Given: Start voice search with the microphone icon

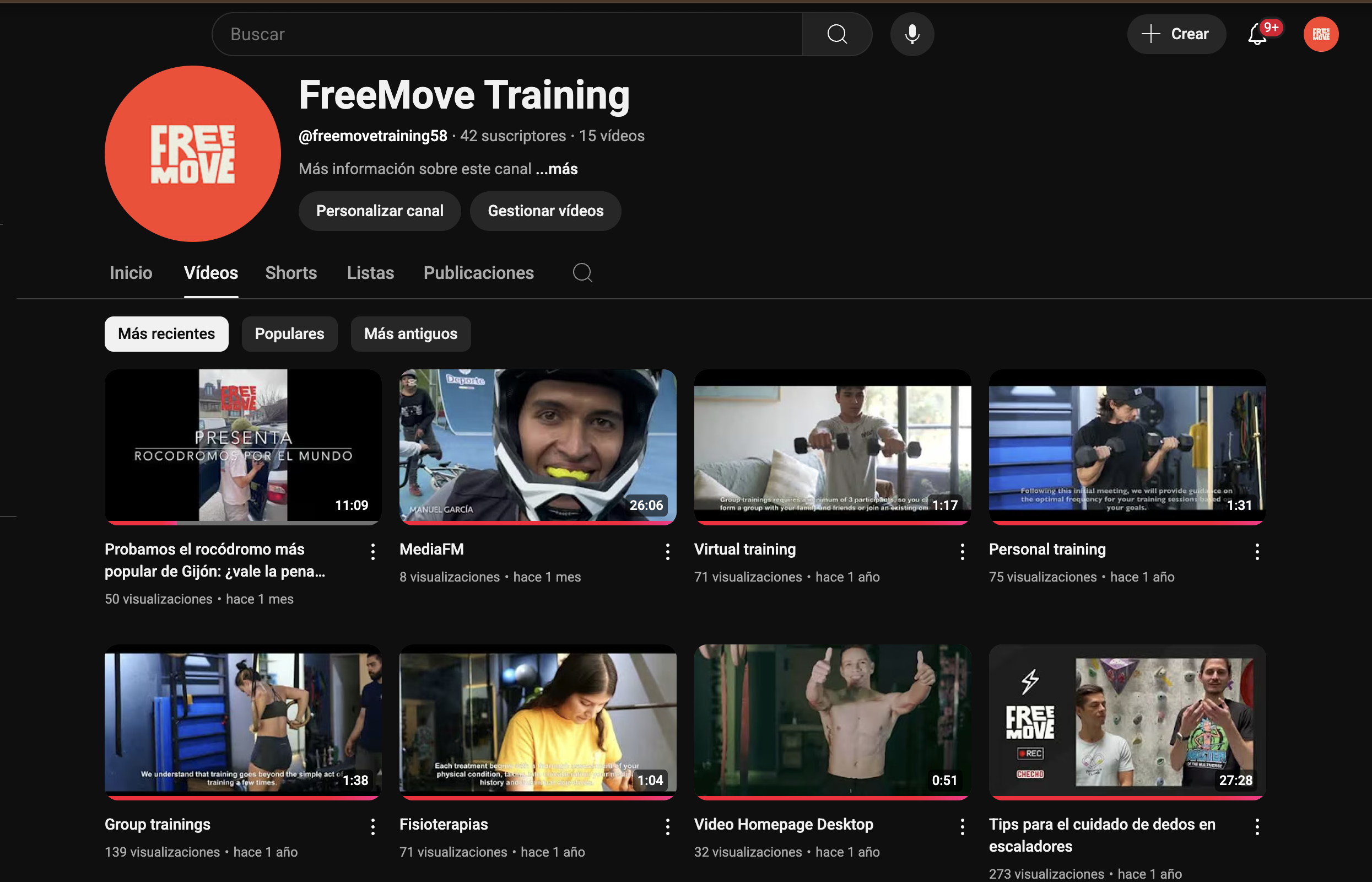Looking at the screenshot, I should 912,34.
